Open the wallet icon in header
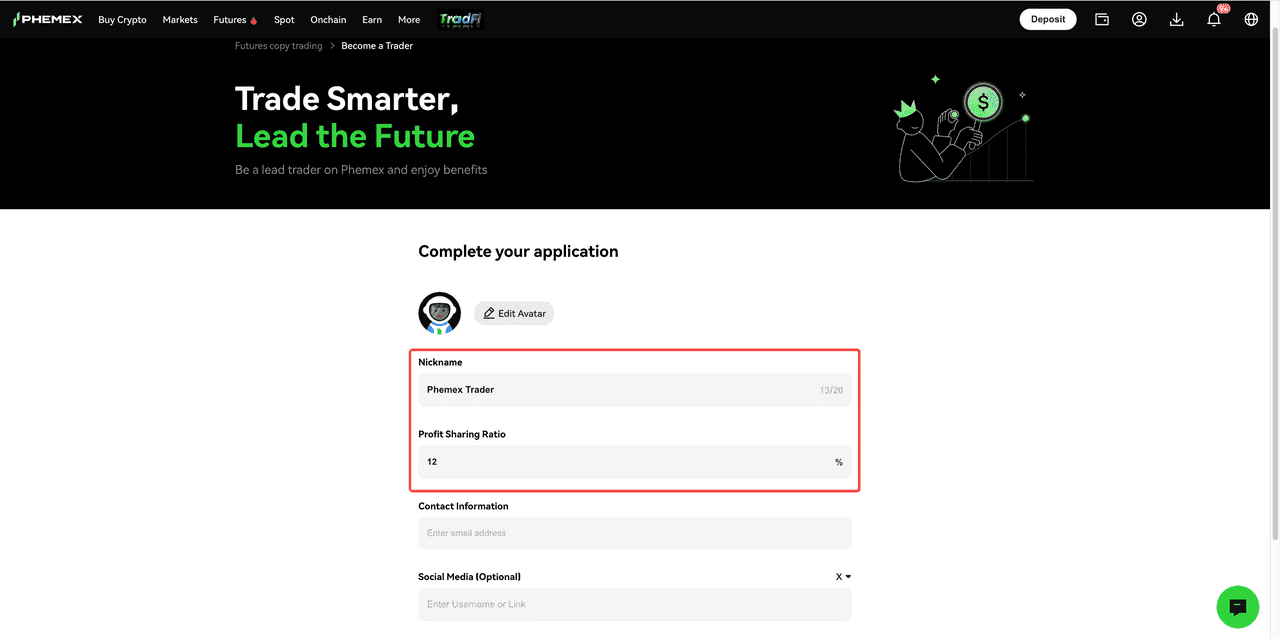This screenshot has width=1280, height=639. 1102,19
